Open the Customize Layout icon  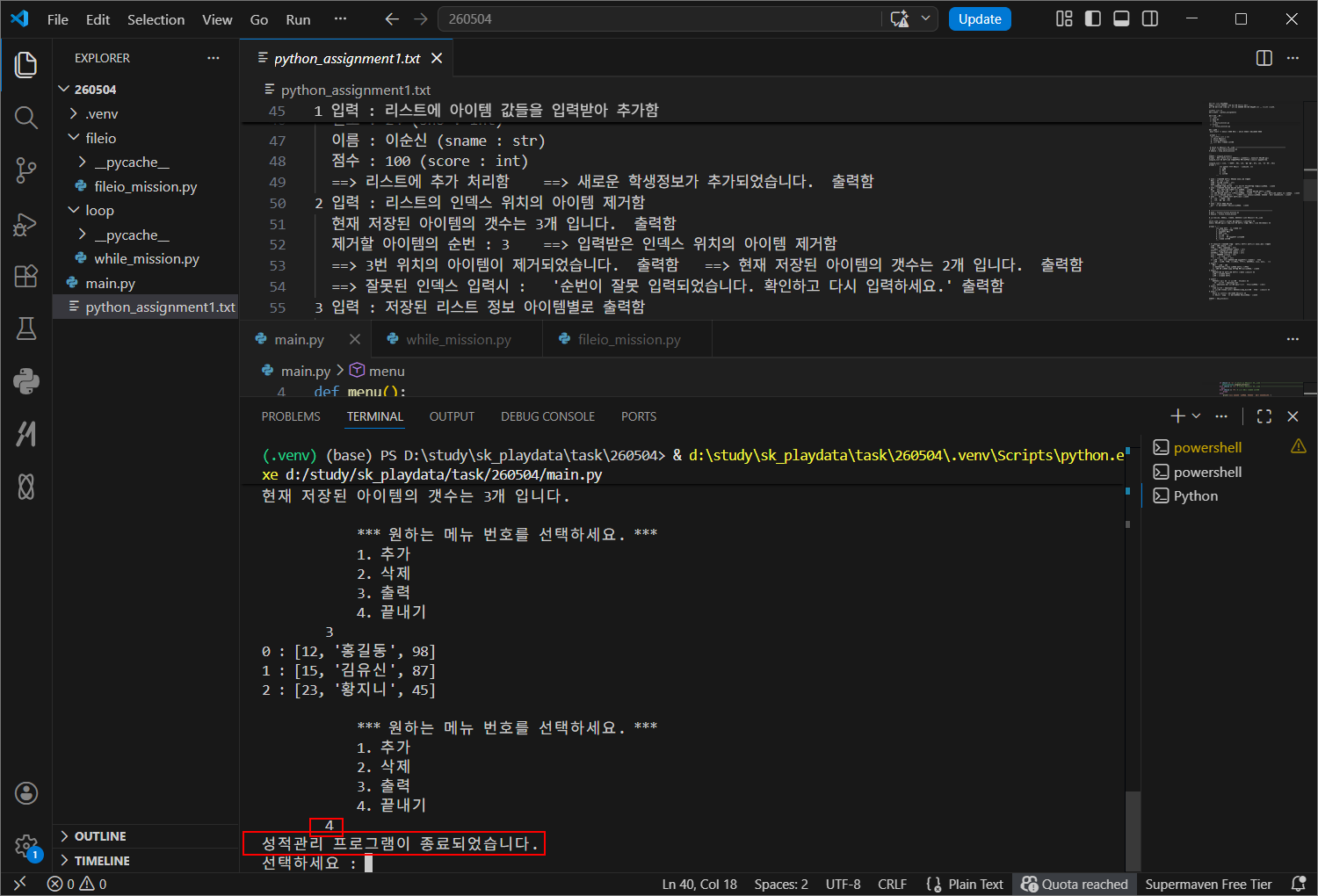click(x=1064, y=19)
